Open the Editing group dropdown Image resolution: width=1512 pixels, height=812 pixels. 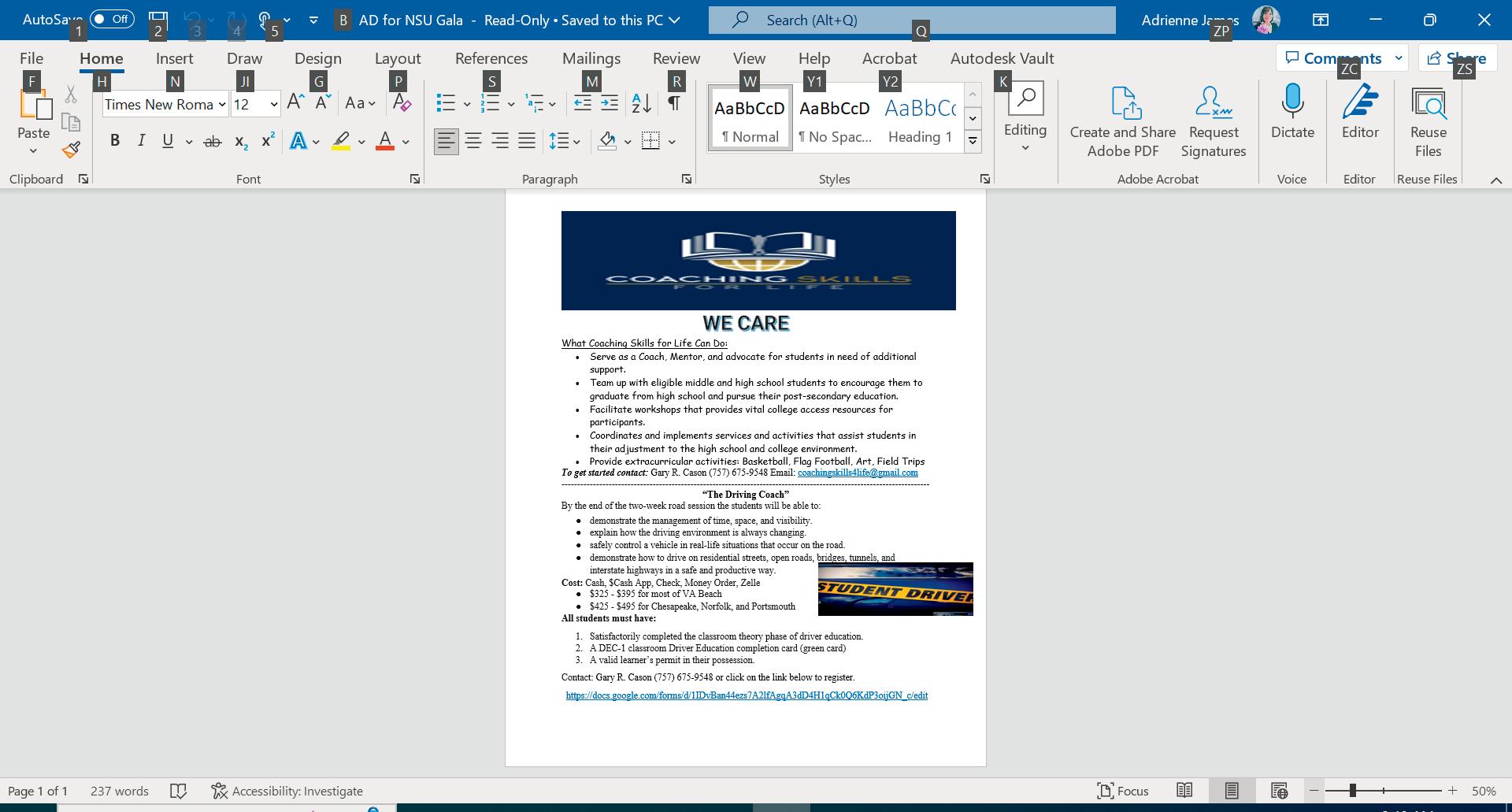coord(1025,118)
